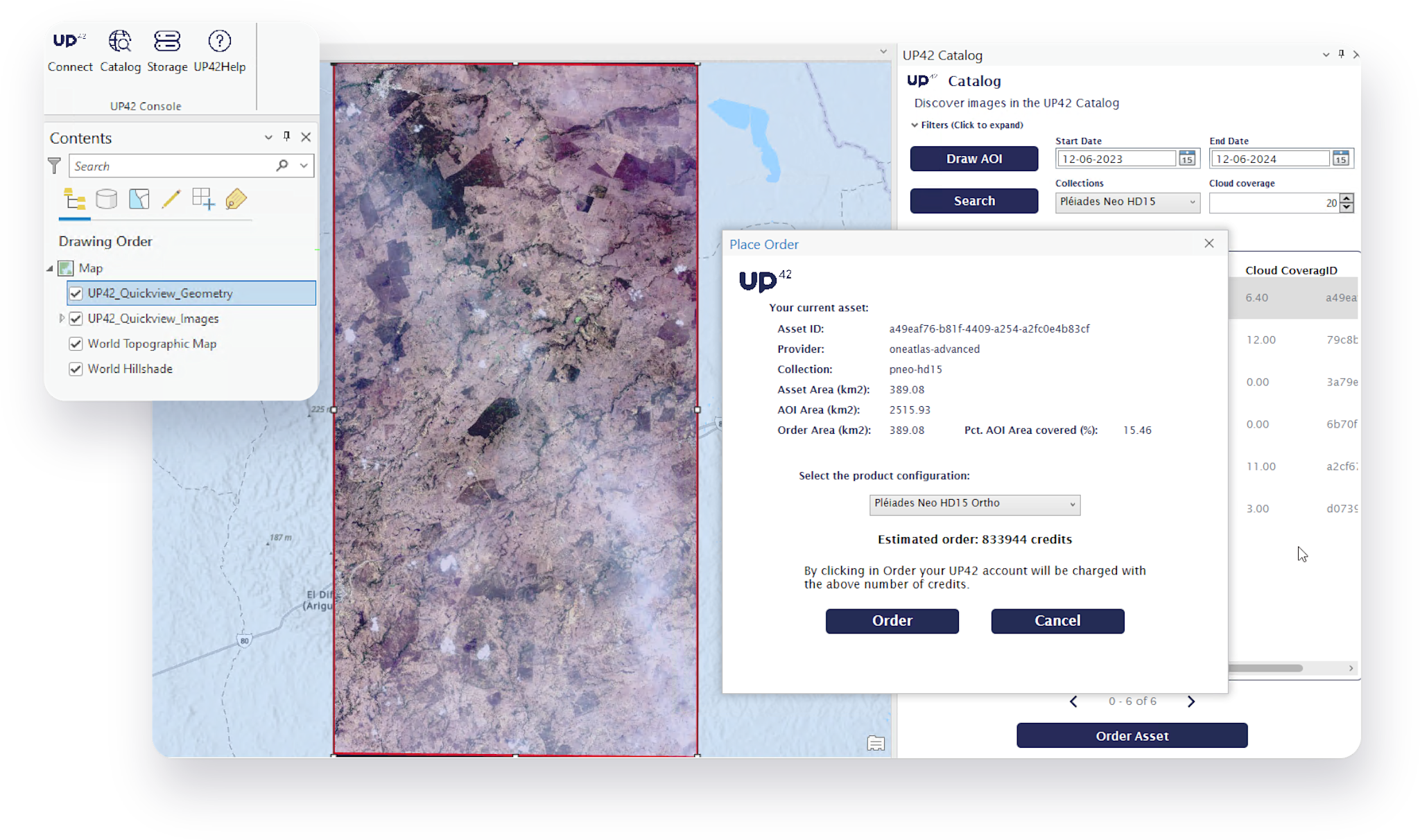Open the product configuration dropdown

(974, 504)
